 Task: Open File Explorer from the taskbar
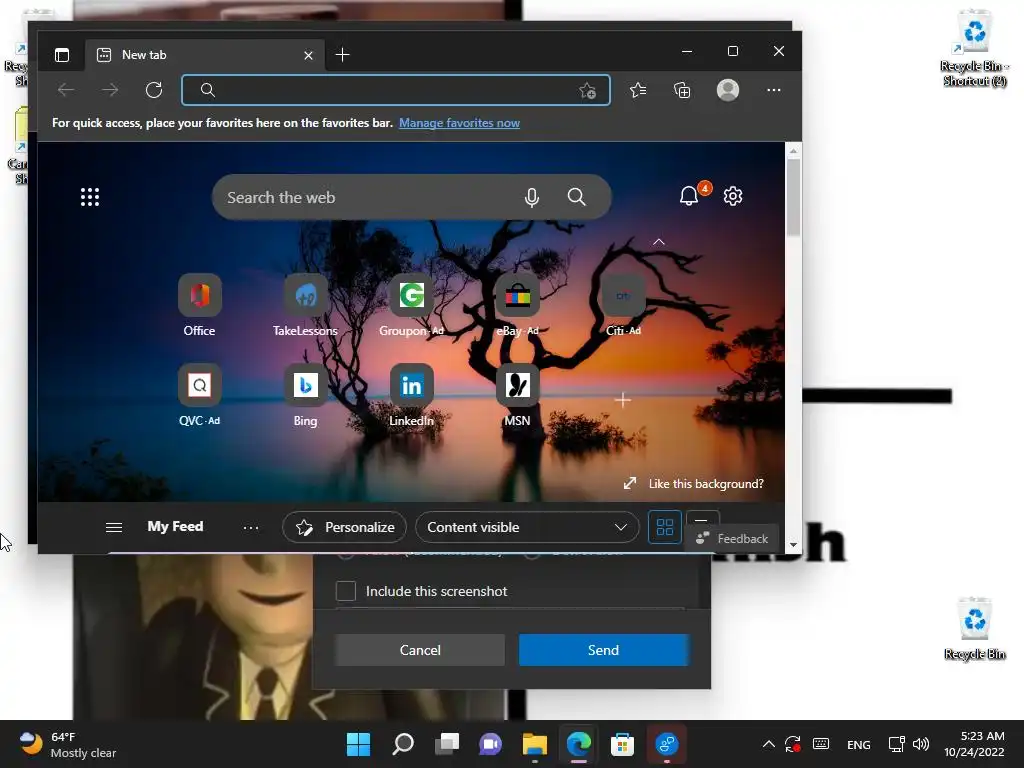point(535,744)
